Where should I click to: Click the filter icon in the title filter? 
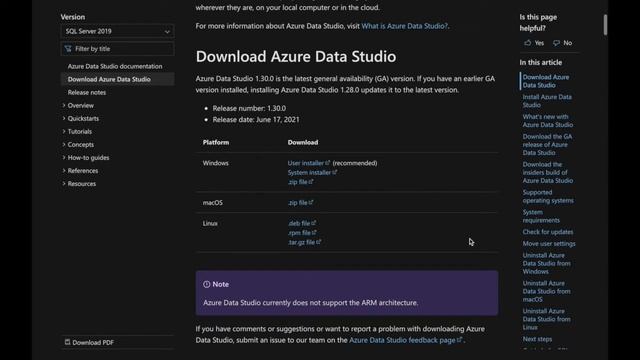(x=68, y=49)
